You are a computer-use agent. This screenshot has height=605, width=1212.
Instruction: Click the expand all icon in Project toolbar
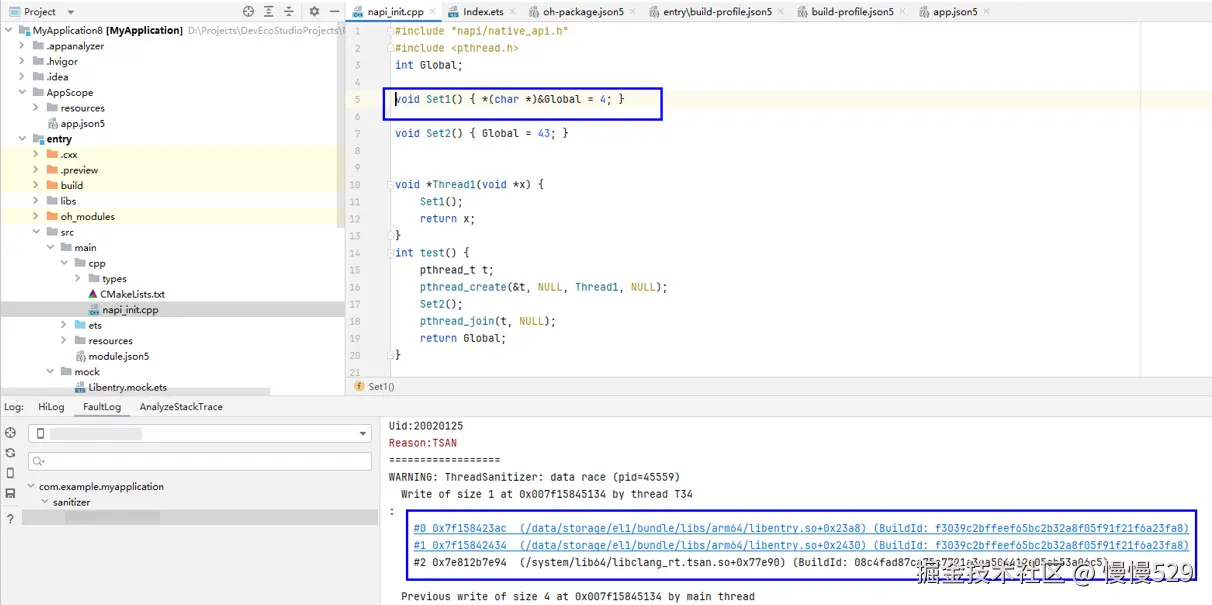click(x=269, y=12)
